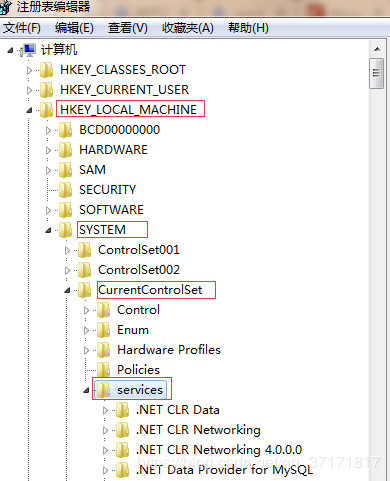Click Enum folder icon
The height and width of the screenshot is (481, 390).
pos(104,330)
